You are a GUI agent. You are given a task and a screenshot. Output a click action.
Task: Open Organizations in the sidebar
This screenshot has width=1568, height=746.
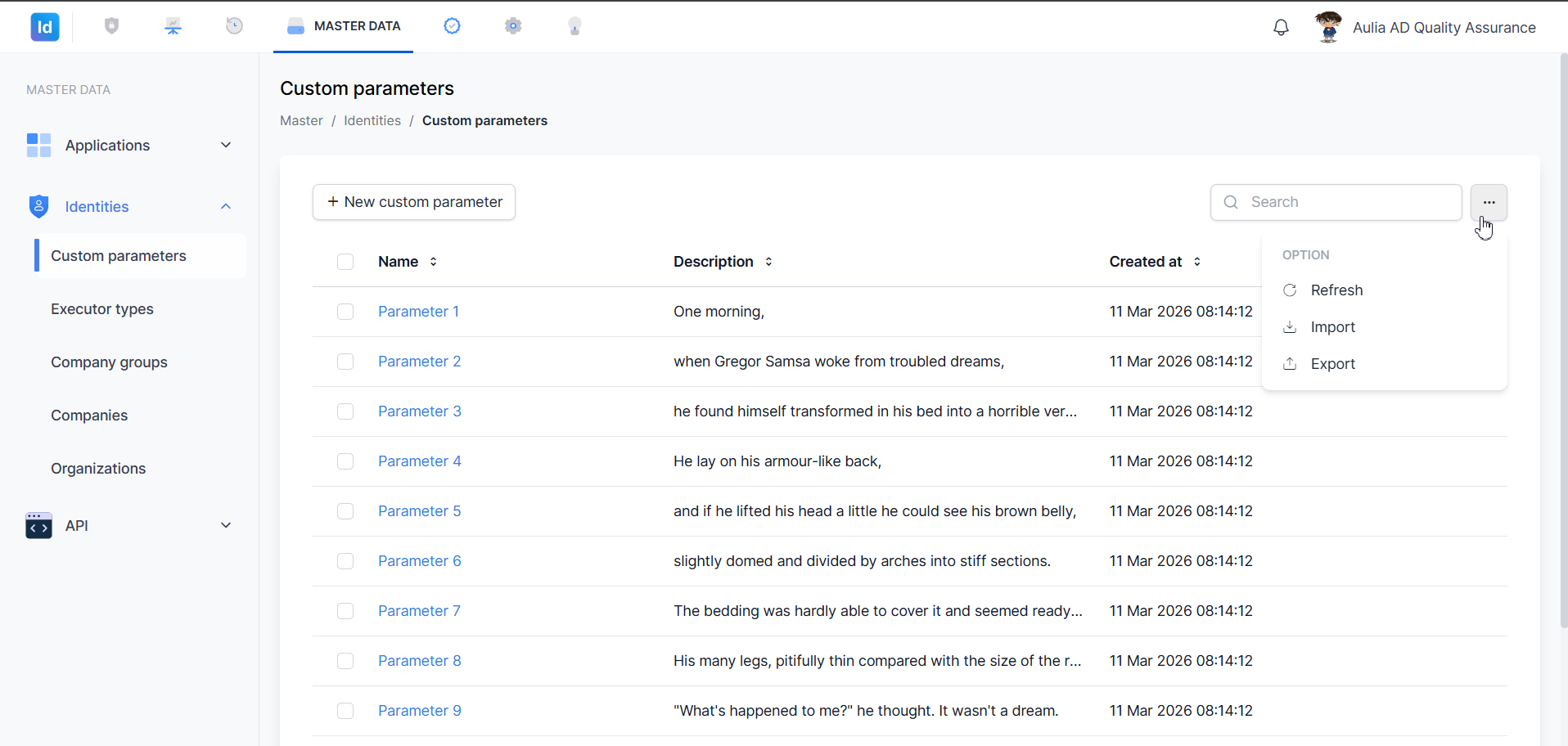[x=98, y=469]
